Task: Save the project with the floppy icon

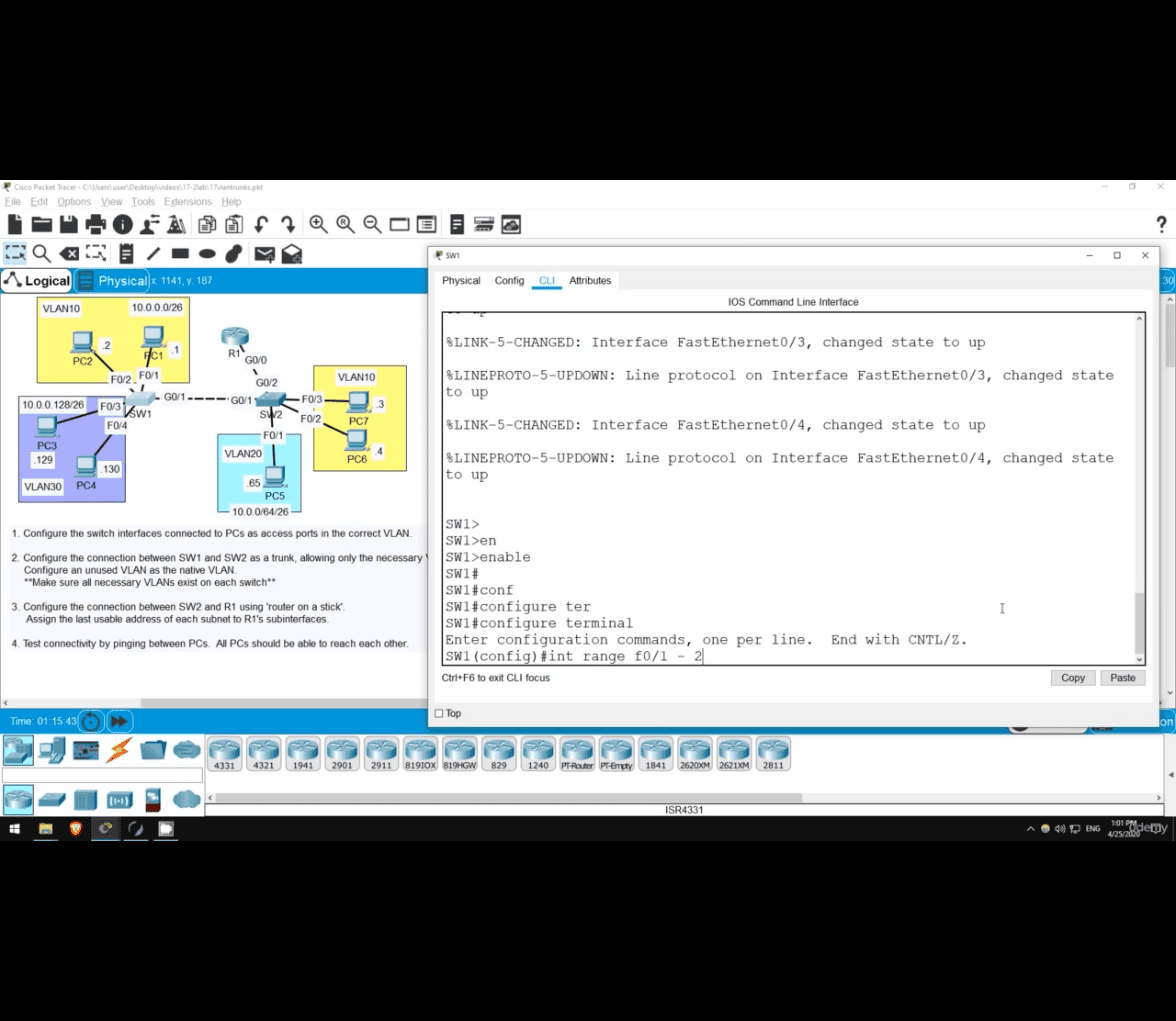Action: [69, 224]
